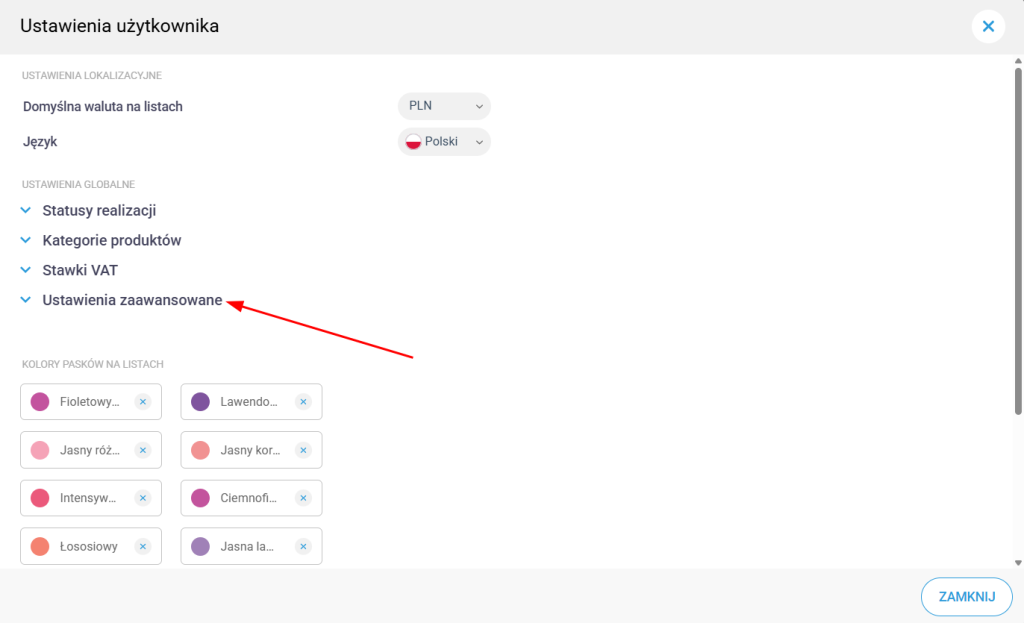This screenshot has height=623, width=1024.
Task: Remove the Jasna la… color chip
Action: pos(302,546)
